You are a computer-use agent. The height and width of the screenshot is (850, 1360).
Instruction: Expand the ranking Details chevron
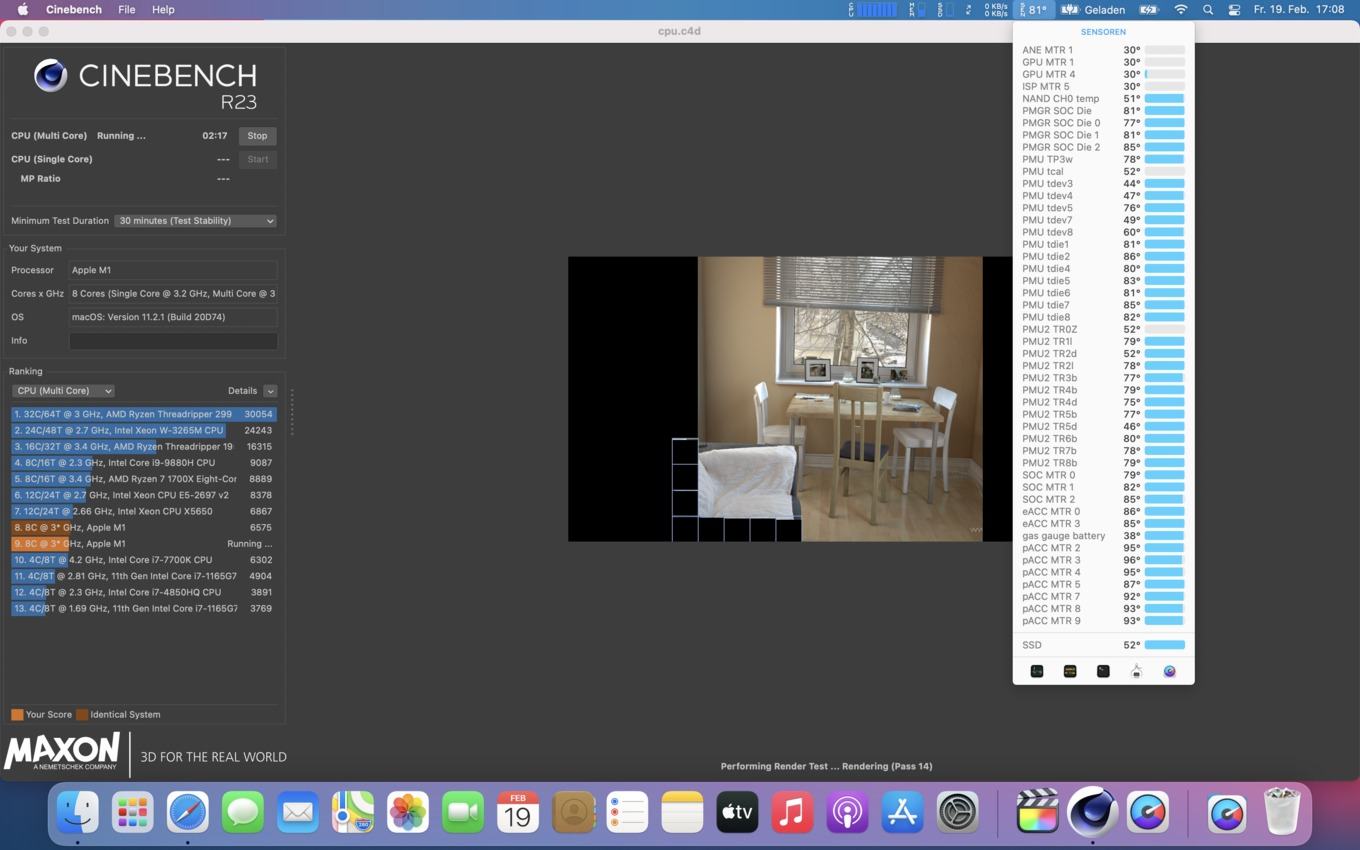click(270, 391)
